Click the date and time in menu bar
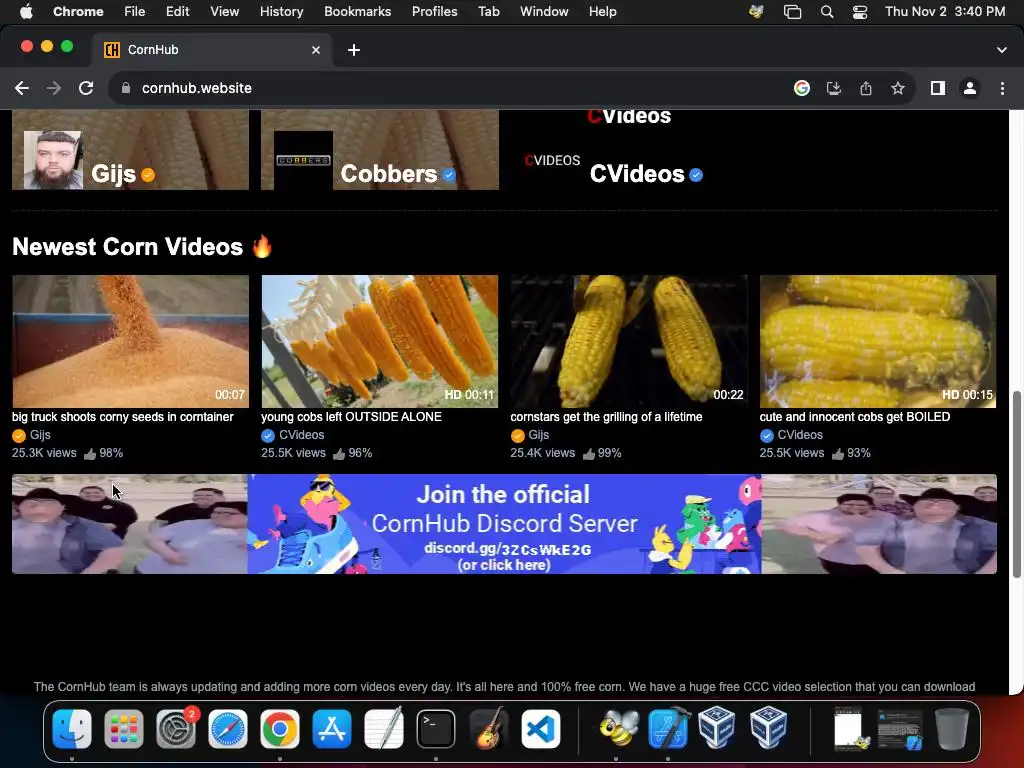 click(x=945, y=12)
